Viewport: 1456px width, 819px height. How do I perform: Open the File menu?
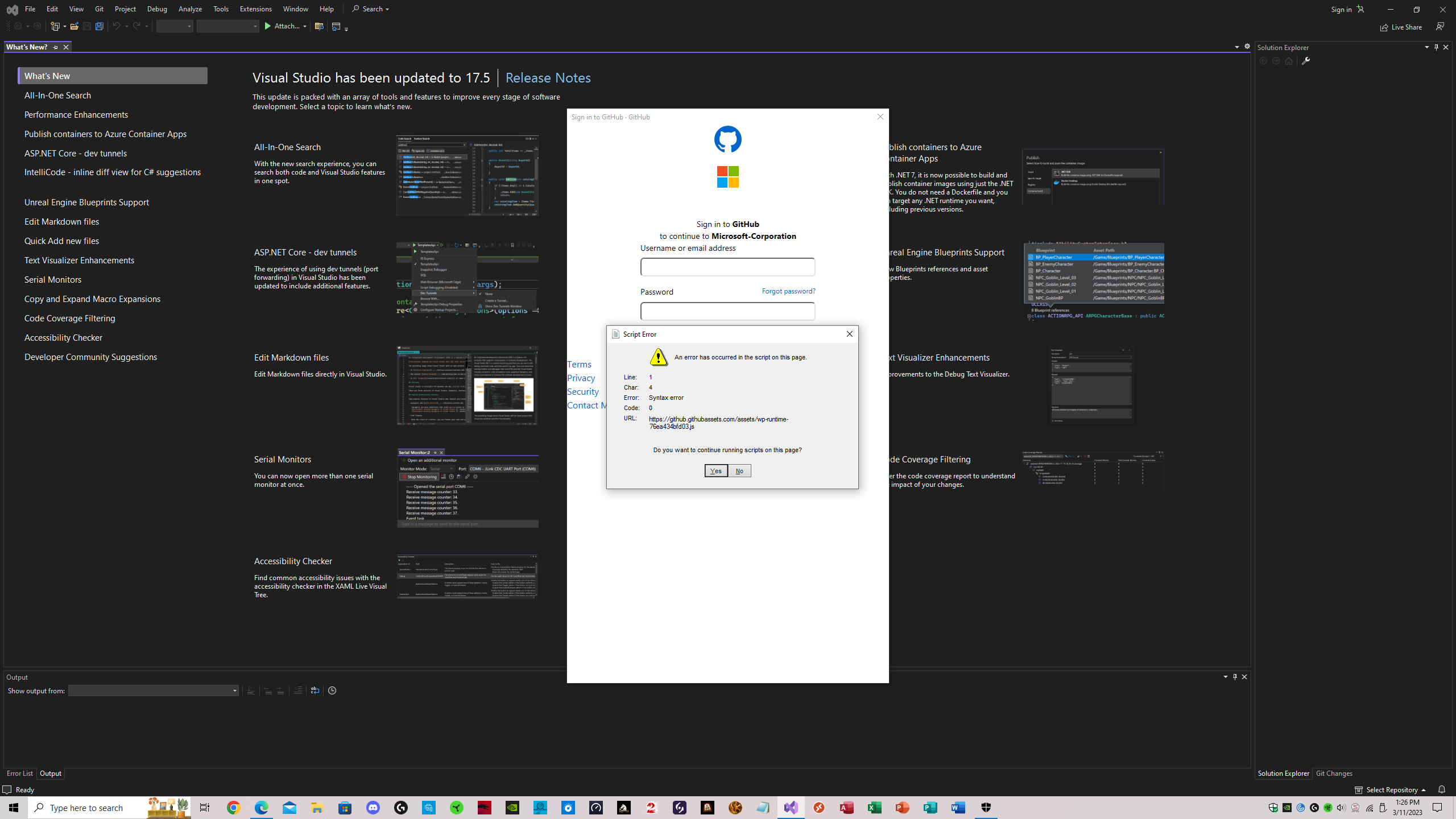(x=30, y=9)
